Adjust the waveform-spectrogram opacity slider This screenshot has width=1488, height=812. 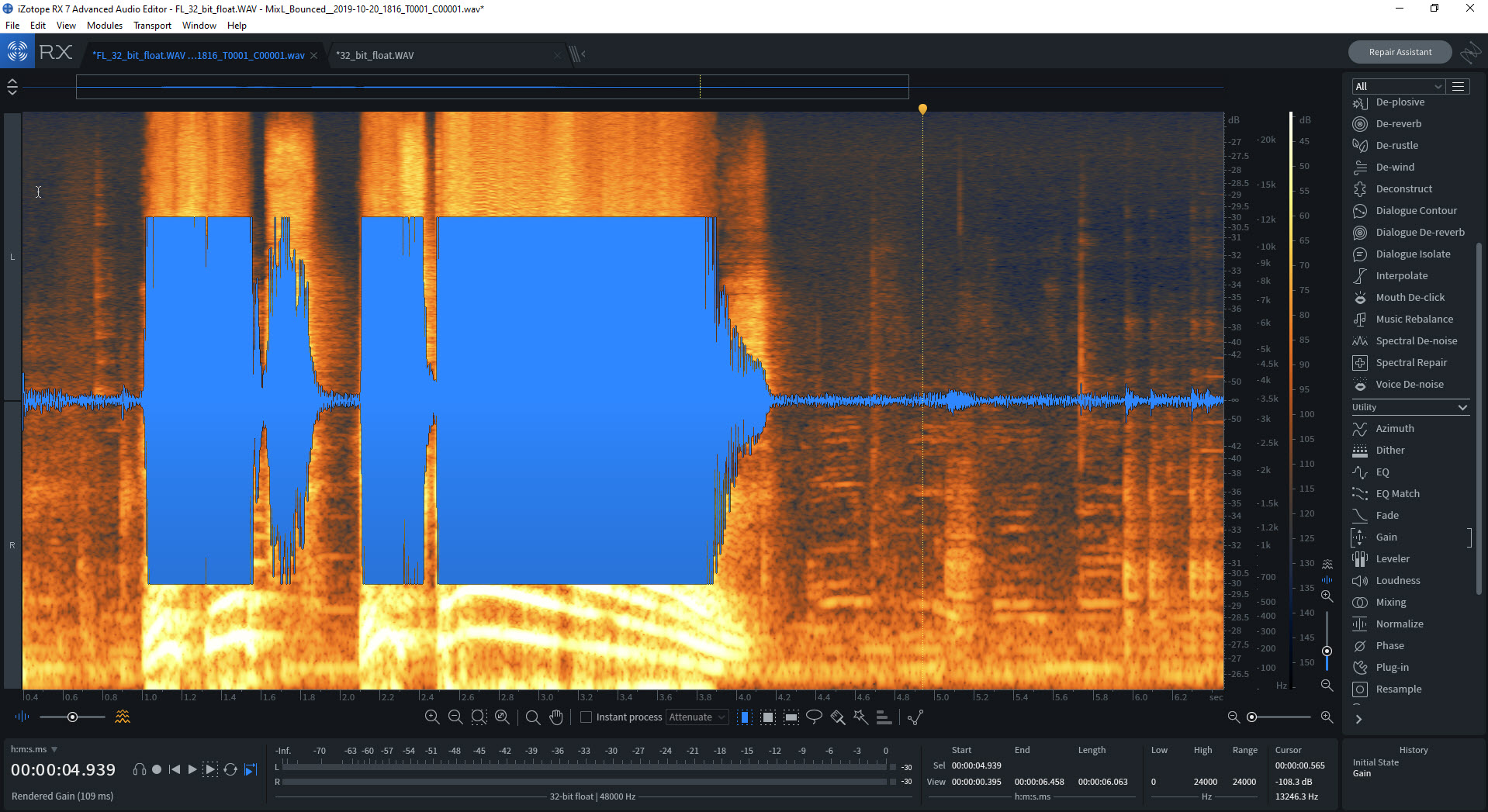coord(72,717)
